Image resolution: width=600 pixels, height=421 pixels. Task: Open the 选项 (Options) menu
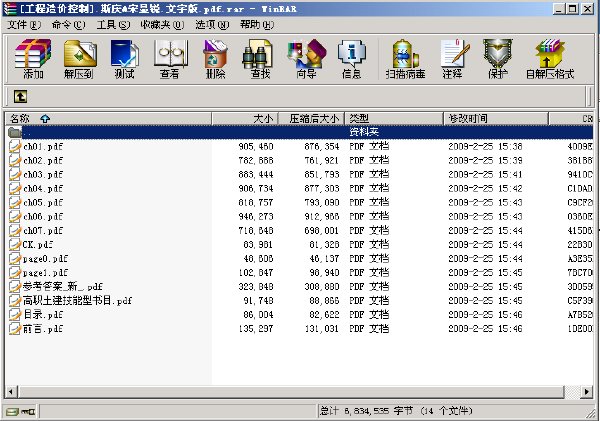212,25
